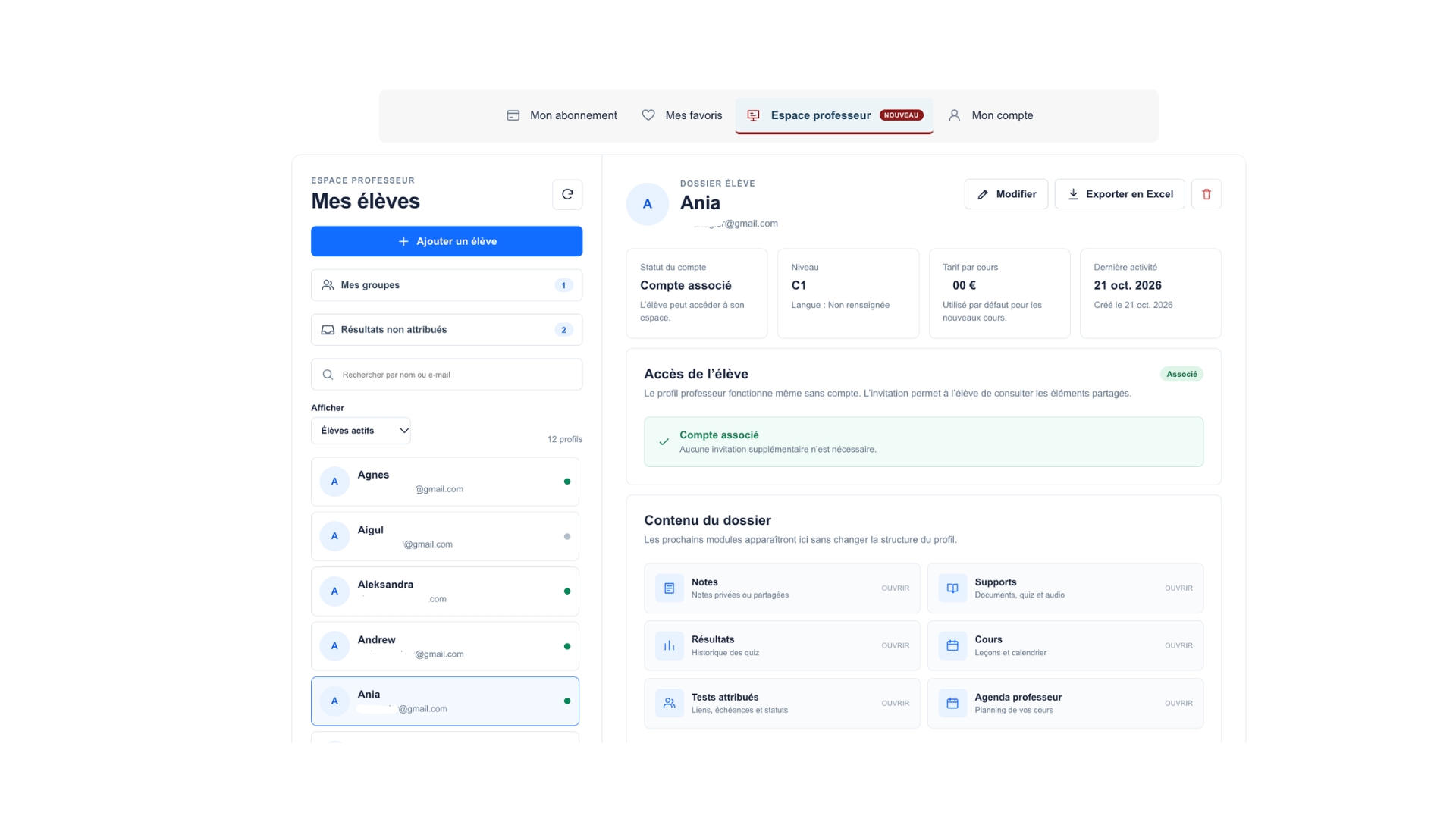This screenshot has height=819, width=1456.
Task: Click the refresh icon beside Mes élèves
Action: click(x=567, y=194)
